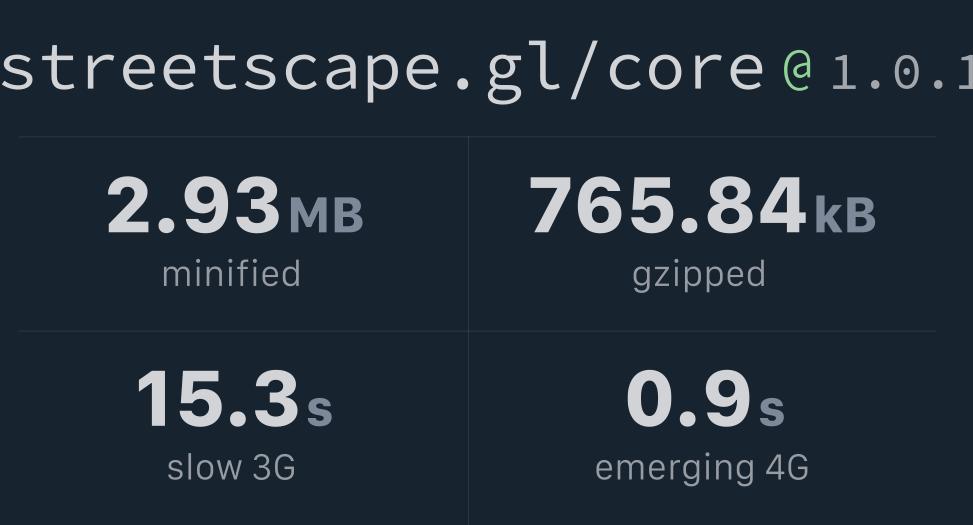Select the slow 3G label
This screenshot has width=973, height=525.
click(231, 467)
